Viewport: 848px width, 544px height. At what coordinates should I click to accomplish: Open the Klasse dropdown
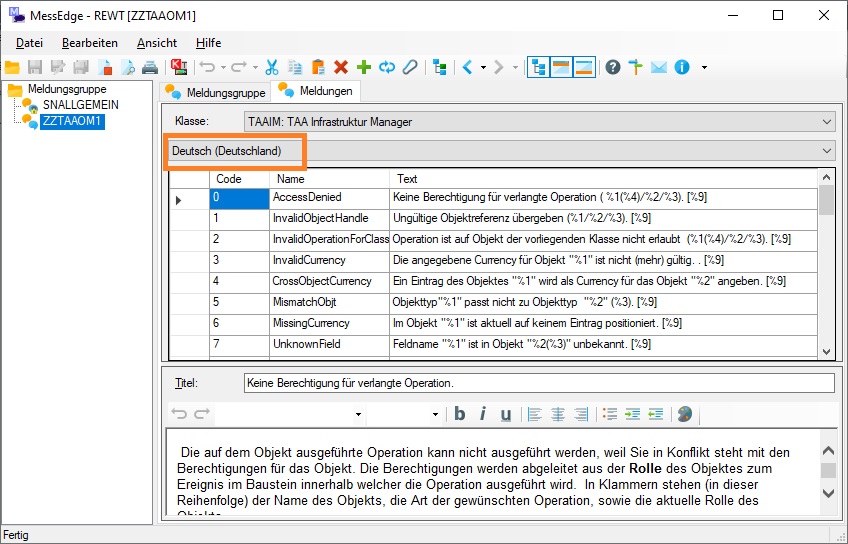tap(825, 122)
